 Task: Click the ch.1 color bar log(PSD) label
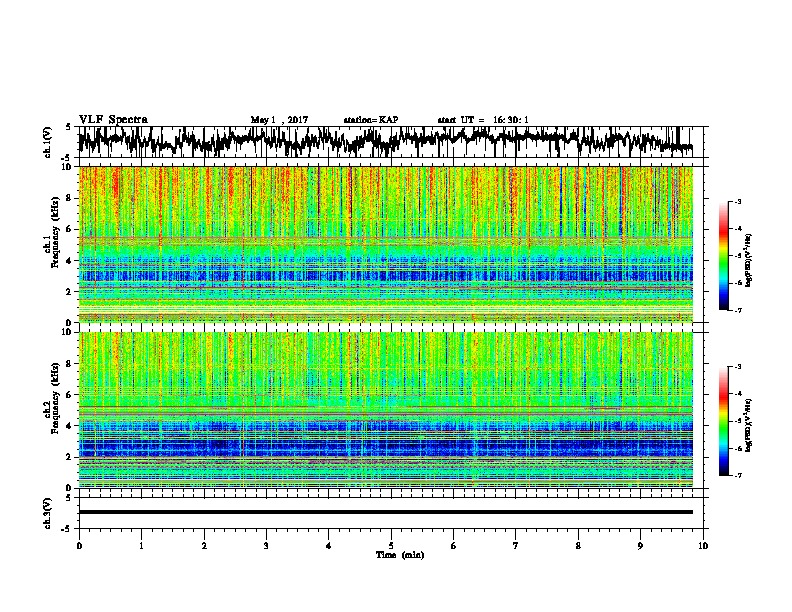(x=748, y=261)
